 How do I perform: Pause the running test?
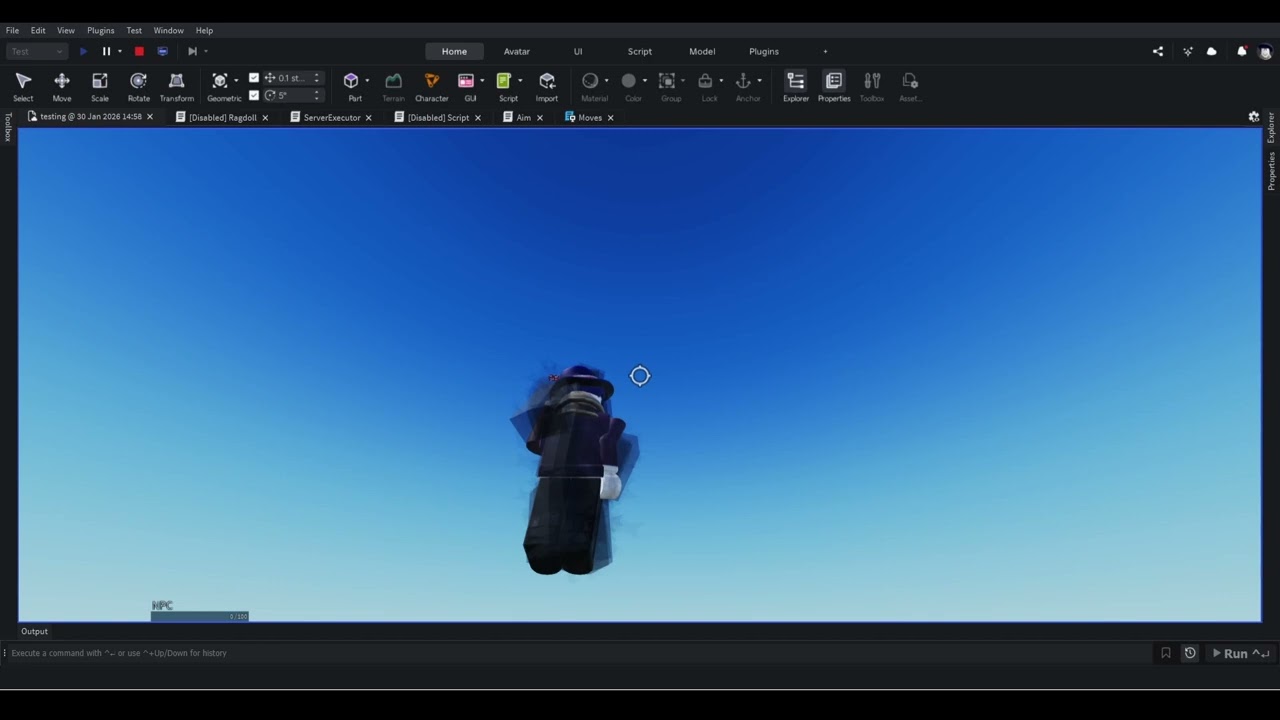(106, 51)
